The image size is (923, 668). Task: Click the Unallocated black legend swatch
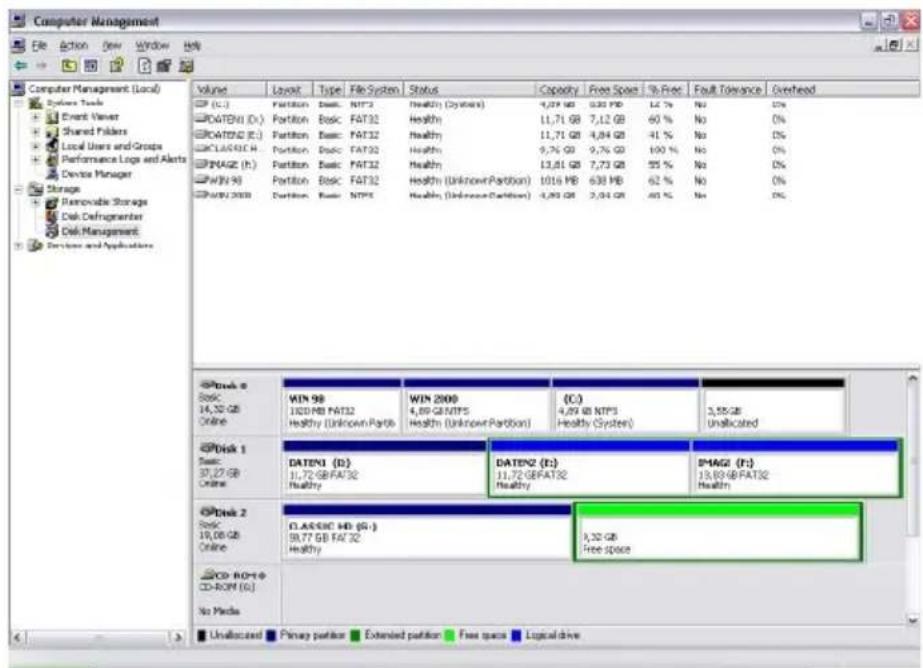click(x=202, y=636)
